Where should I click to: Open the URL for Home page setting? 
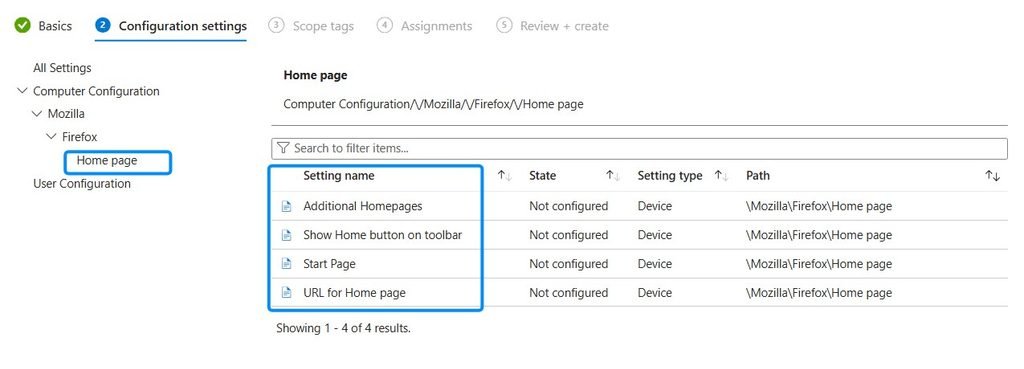click(354, 293)
